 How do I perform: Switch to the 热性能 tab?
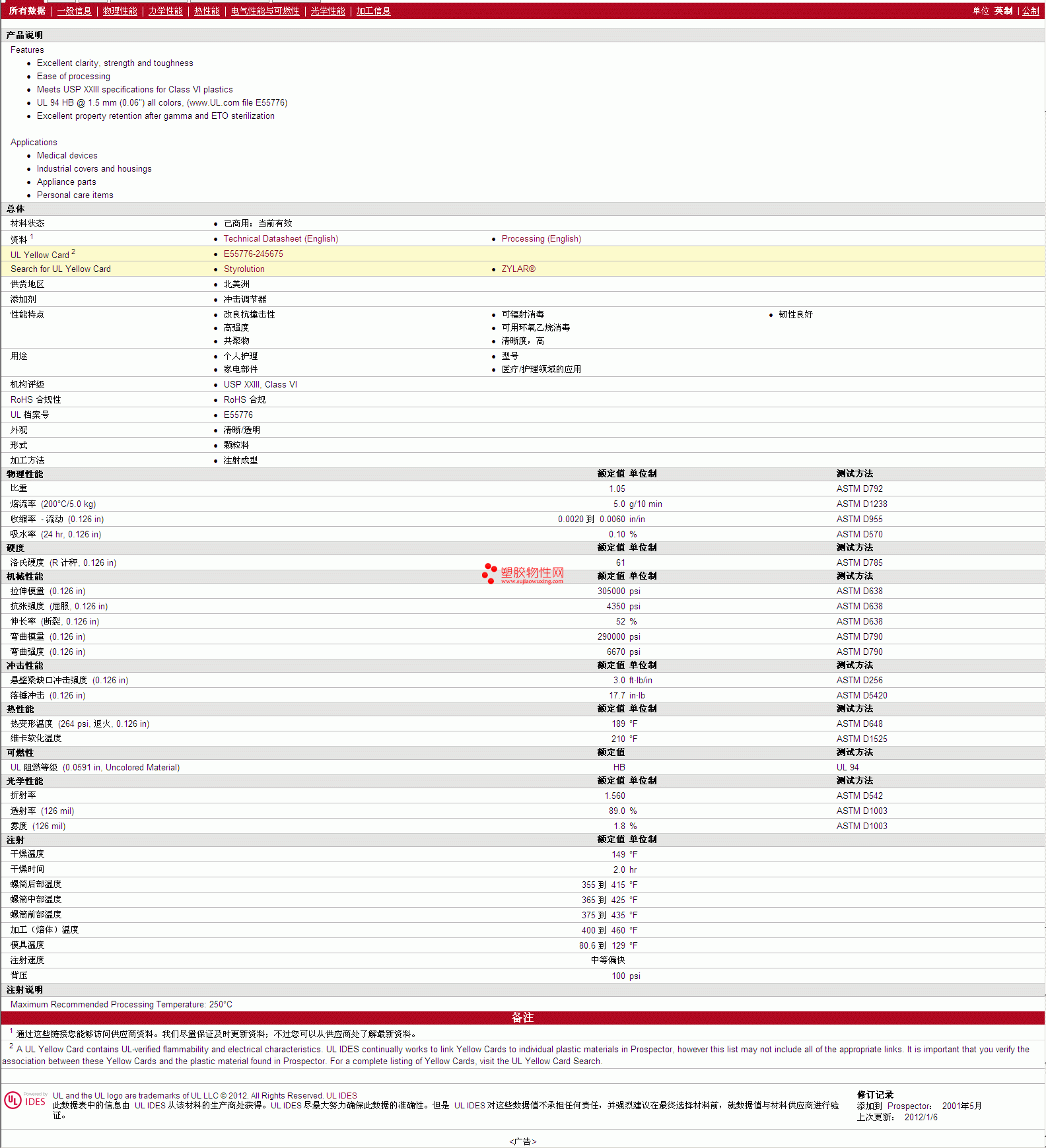(207, 11)
